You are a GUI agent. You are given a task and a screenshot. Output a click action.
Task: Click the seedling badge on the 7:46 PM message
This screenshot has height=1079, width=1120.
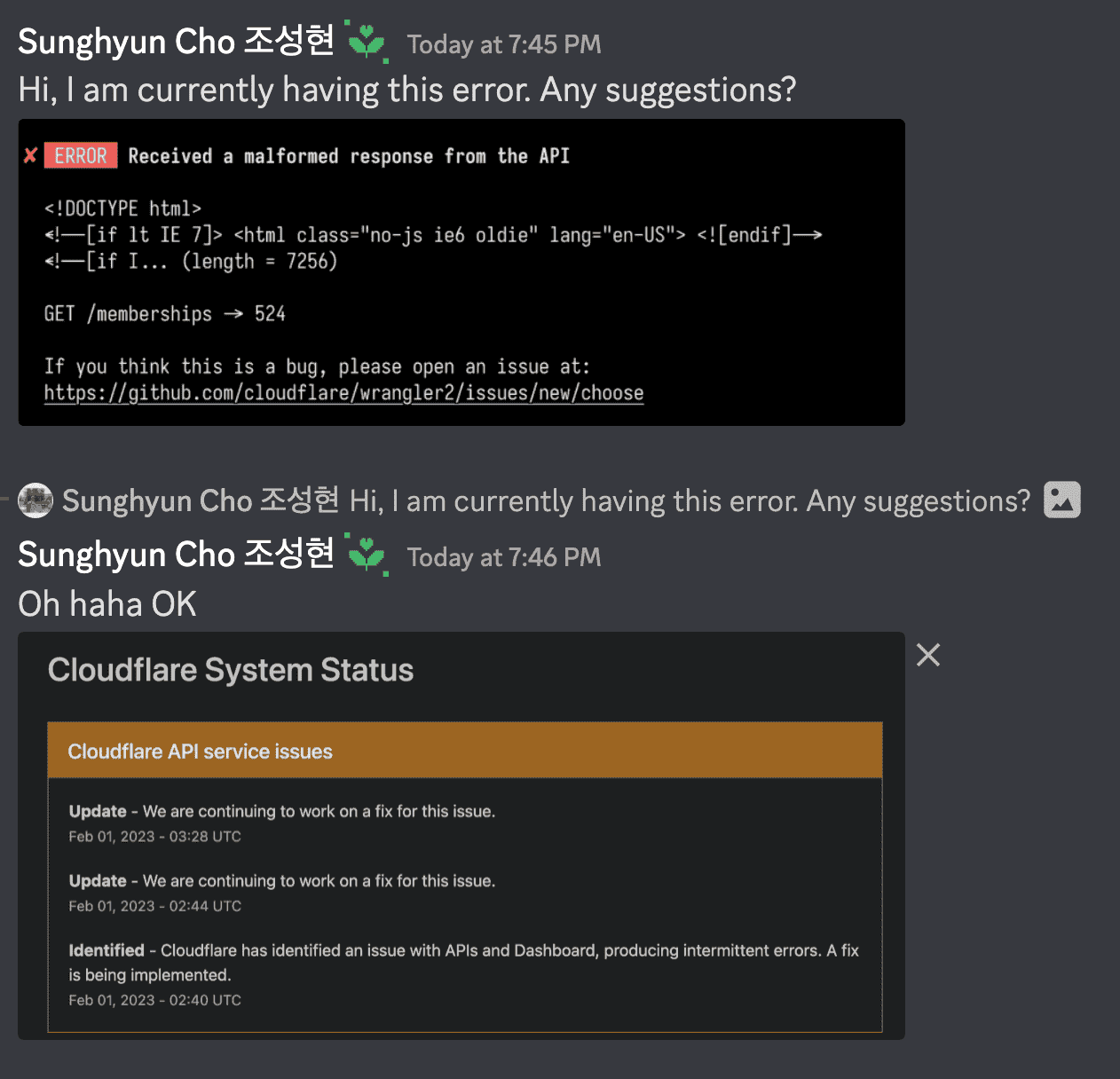coord(367,555)
